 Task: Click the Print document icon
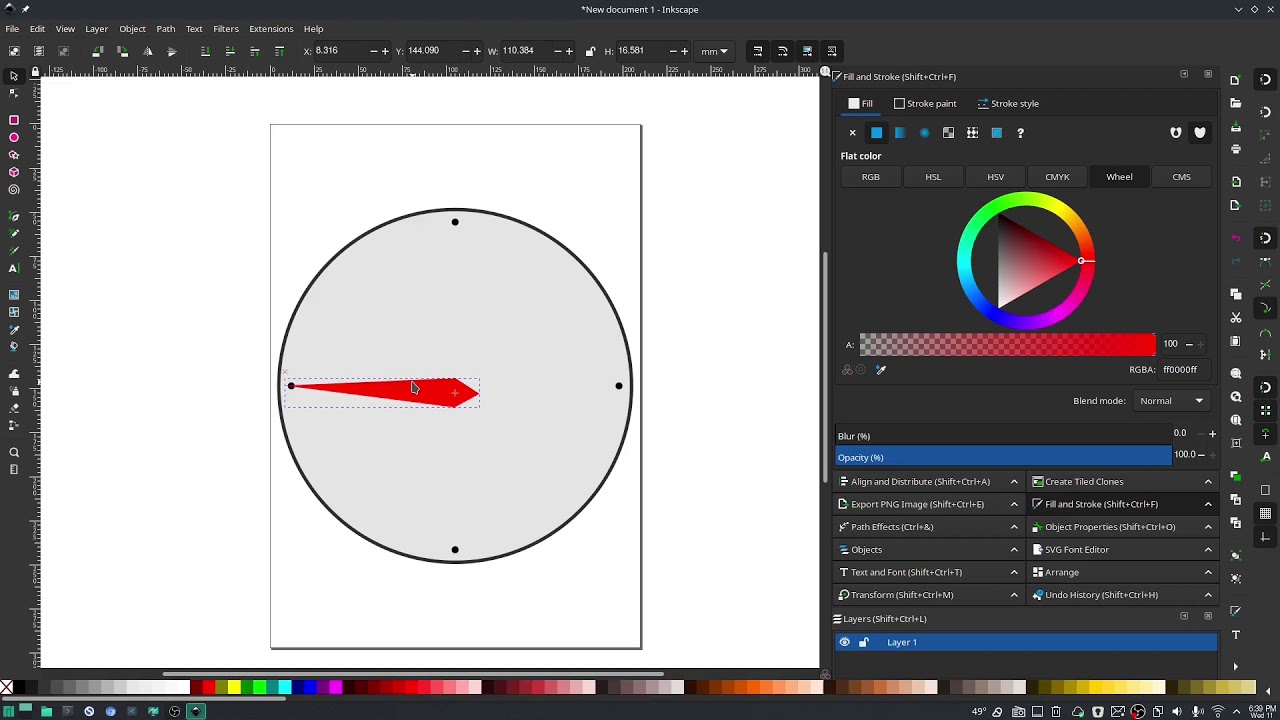coord(1236,149)
